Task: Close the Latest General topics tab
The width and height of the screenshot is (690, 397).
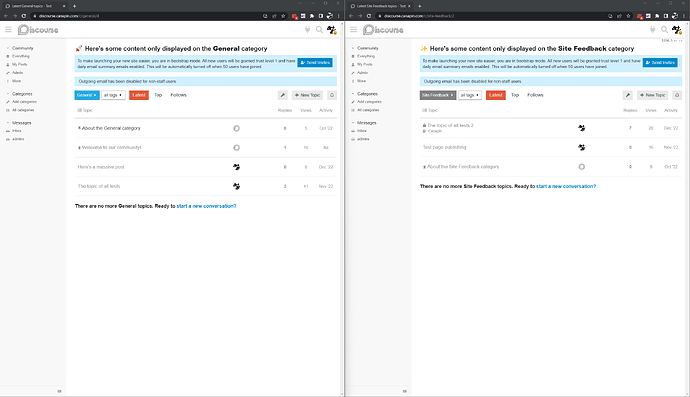Action: (x=64, y=6)
